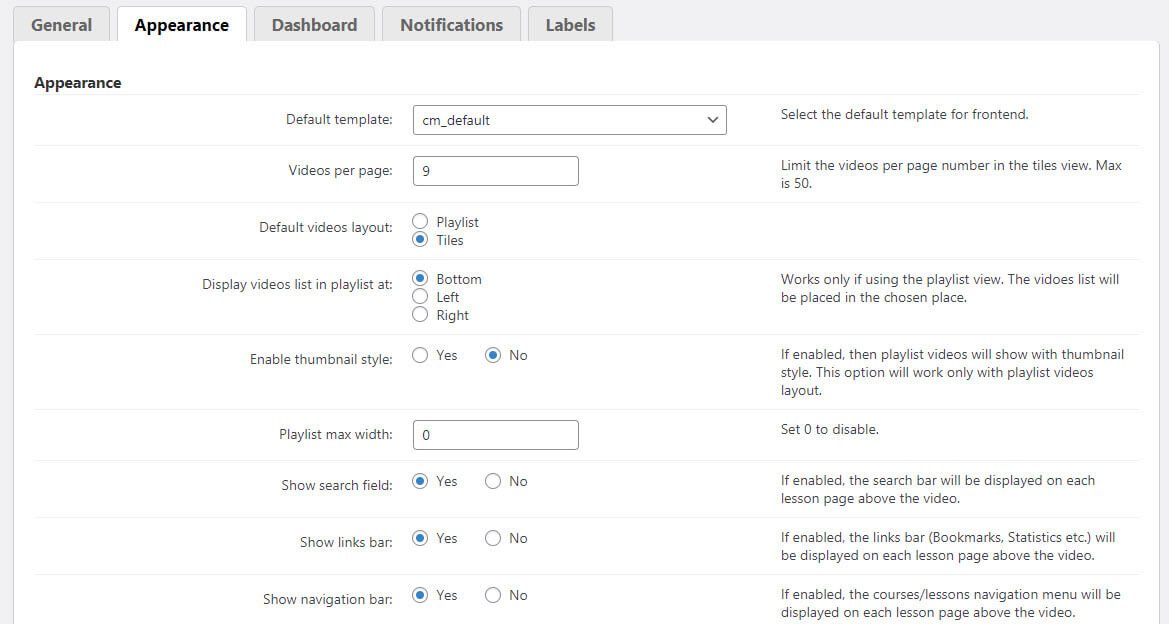Display videos list at the Left

click(420, 296)
